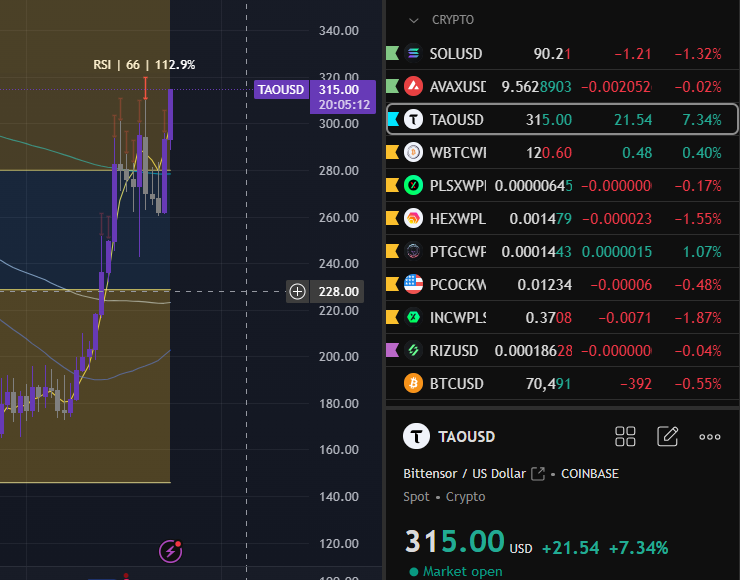Click the INC logo icon
740x580 pixels.
pyautogui.click(x=413, y=318)
